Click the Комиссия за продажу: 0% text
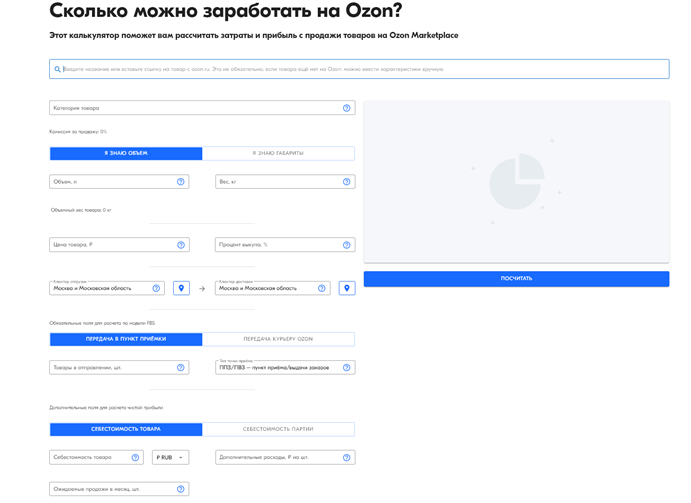Screen dimensions: 691x503 78,132
